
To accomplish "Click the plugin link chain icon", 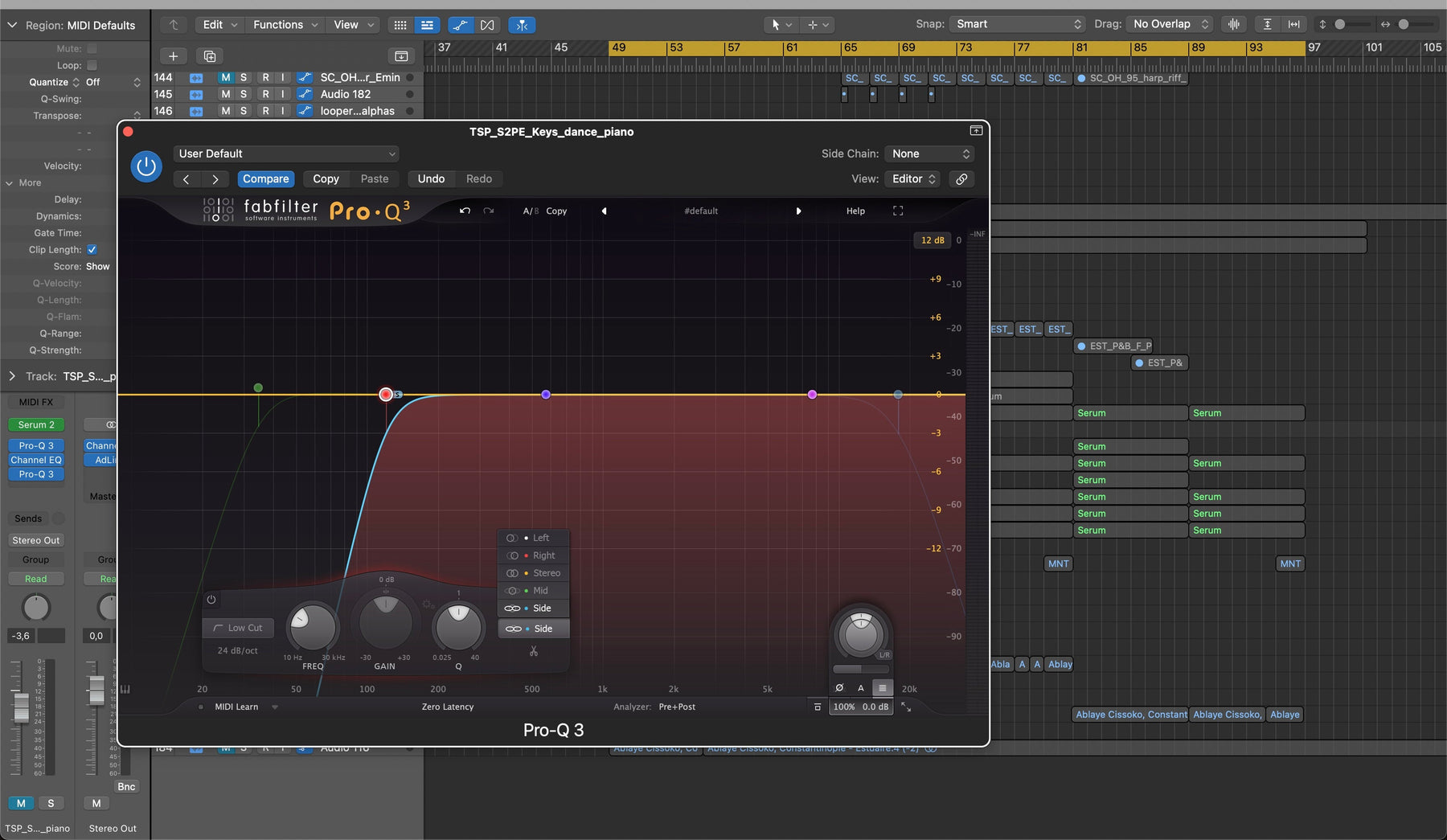I will (x=961, y=179).
